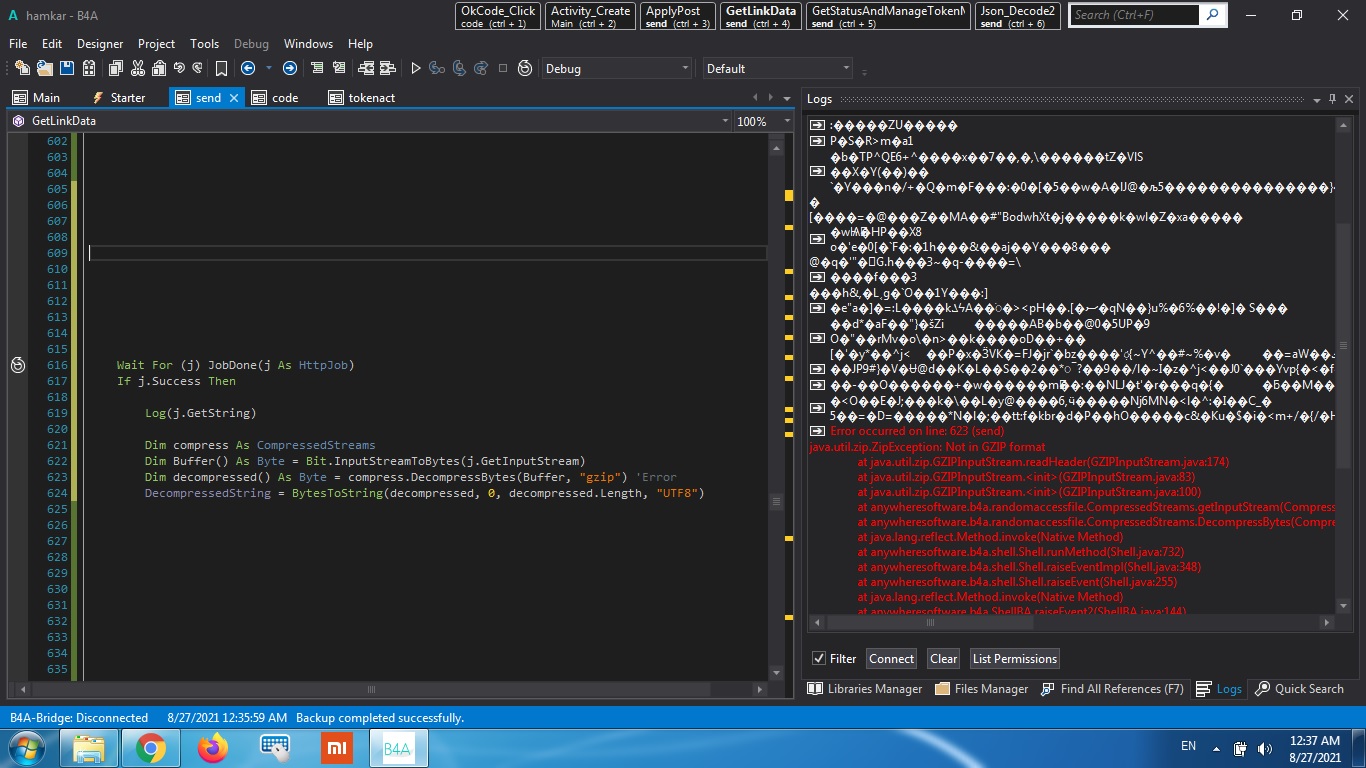This screenshot has width=1366, height=768.
Task: Click the Cut scissors icon
Action: 136,68
